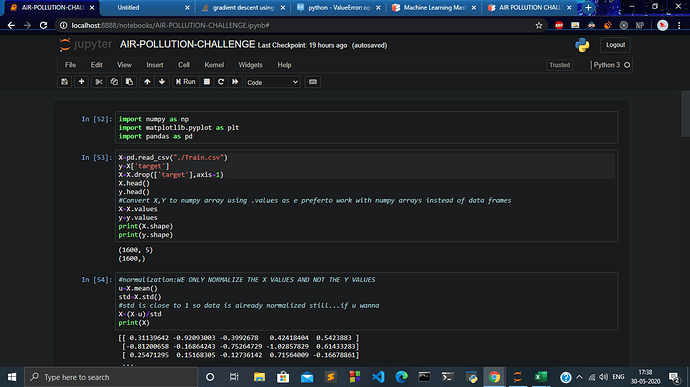Open Task View on taskbar
This screenshot has height=387, width=690.
(234, 377)
